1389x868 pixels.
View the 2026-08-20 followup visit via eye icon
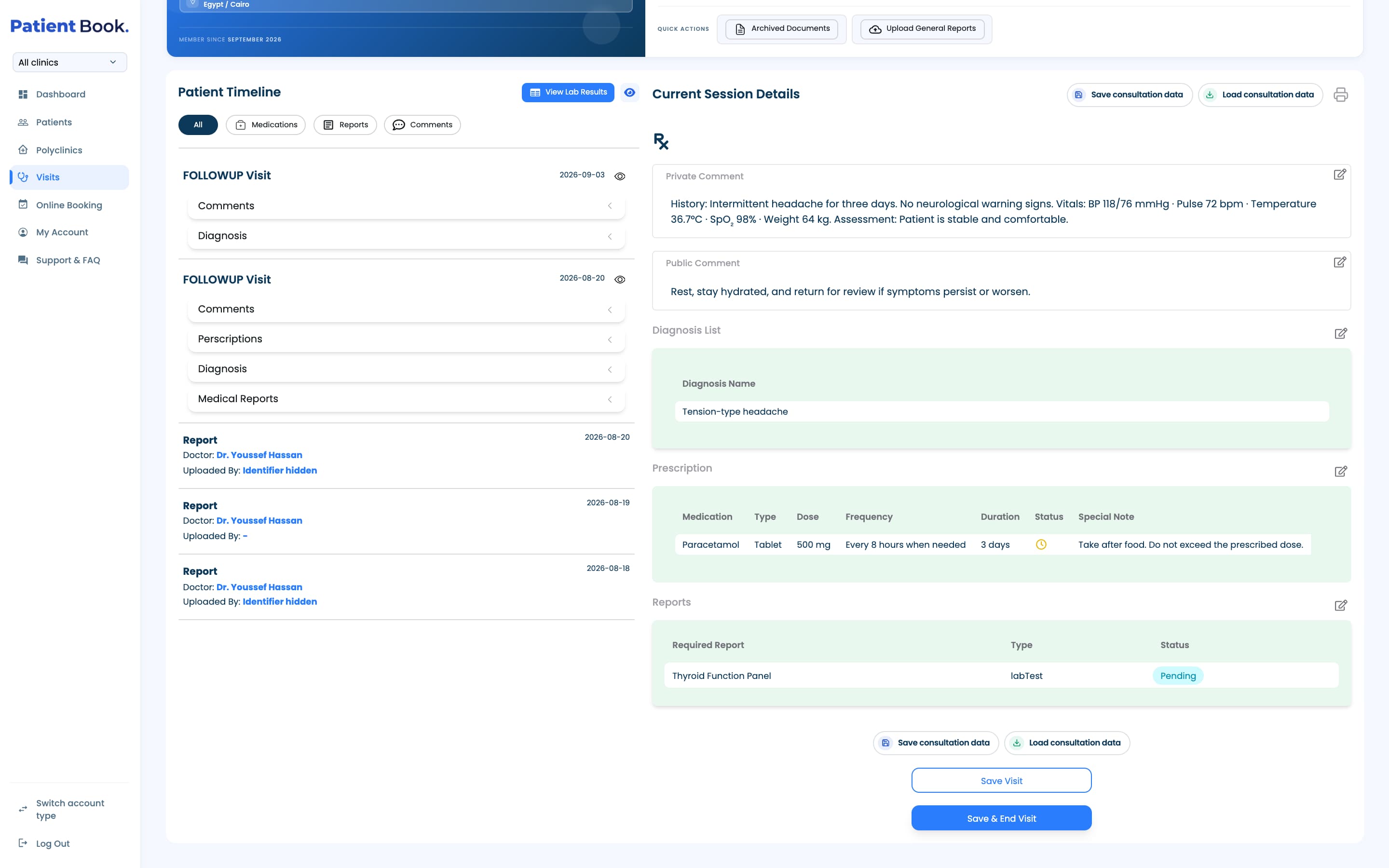pos(620,280)
